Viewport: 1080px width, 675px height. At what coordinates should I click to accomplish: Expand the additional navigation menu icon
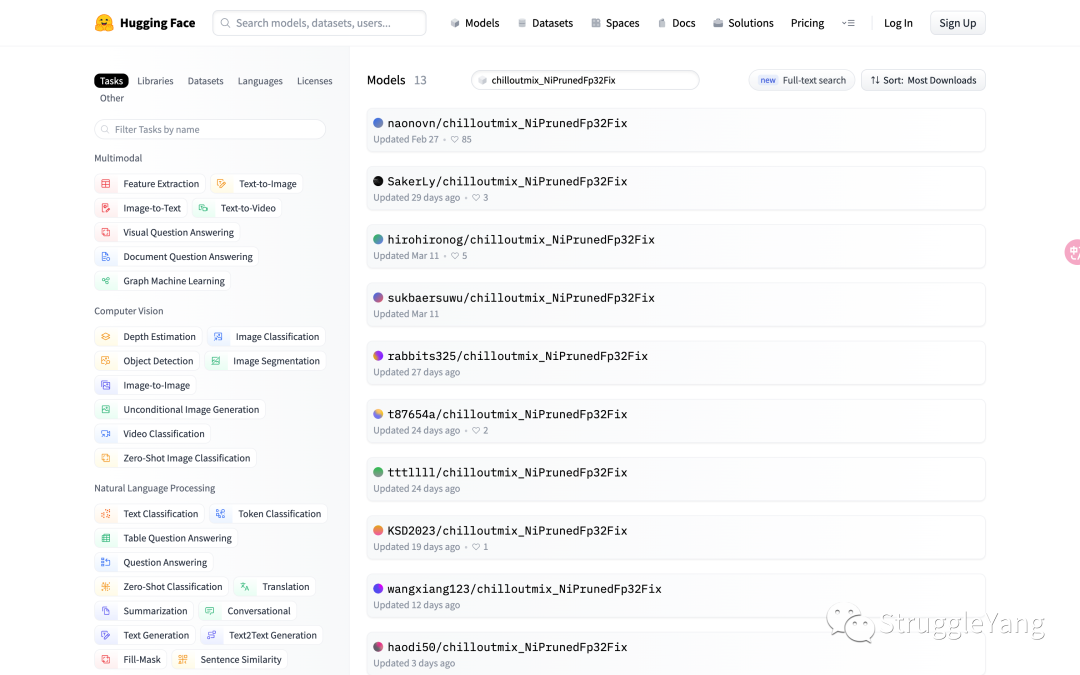(849, 23)
